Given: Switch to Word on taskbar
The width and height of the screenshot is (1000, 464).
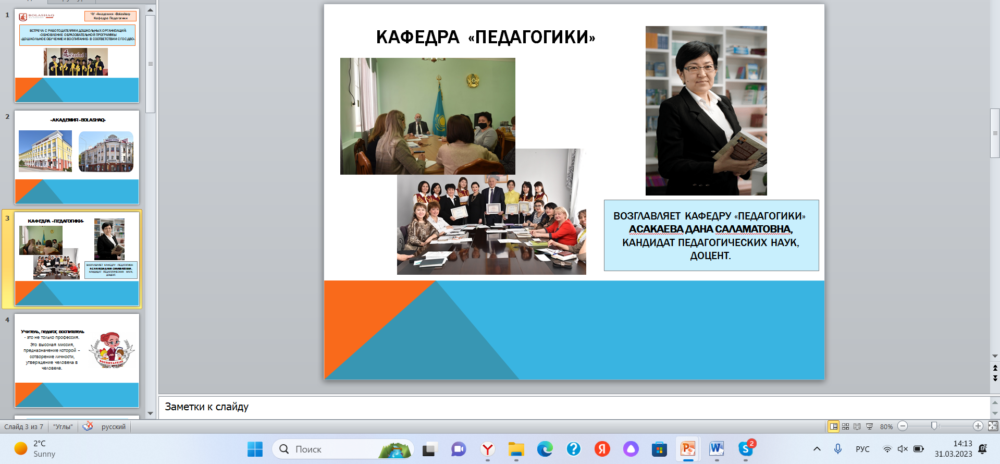Looking at the screenshot, I should 717,449.
